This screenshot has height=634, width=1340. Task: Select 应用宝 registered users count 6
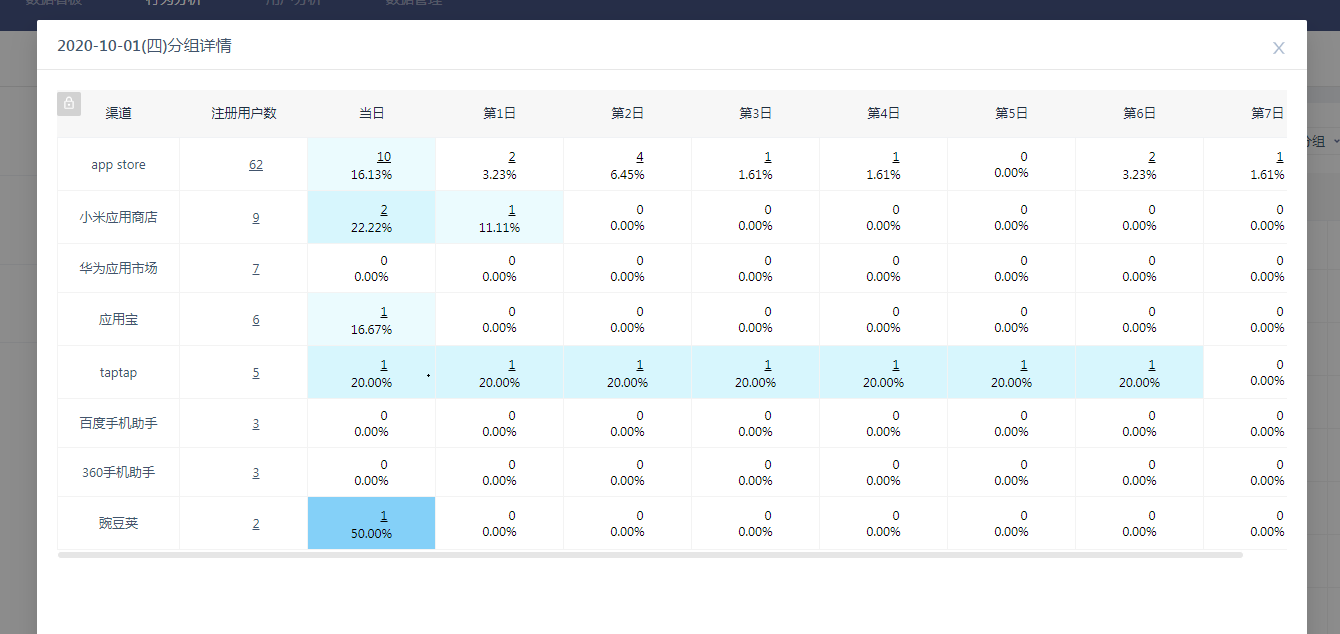256,320
